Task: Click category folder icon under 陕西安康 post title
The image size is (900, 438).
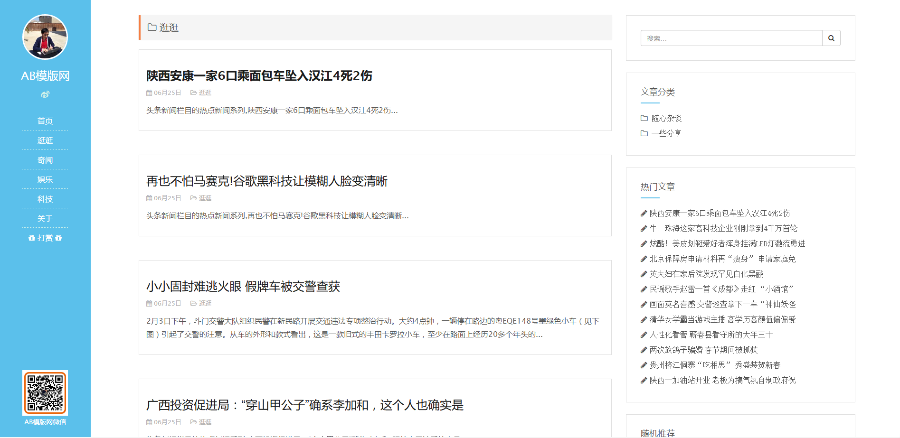Action: click(x=193, y=92)
